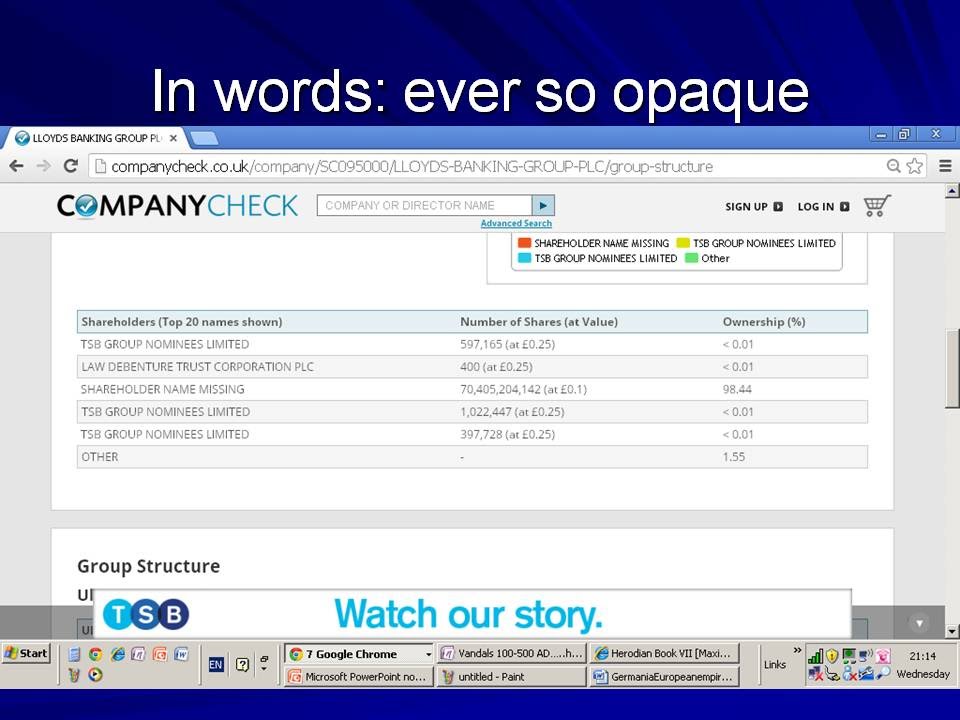Go back with the browser back arrow
This screenshot has height=720, width=960.
pos(17,166)
